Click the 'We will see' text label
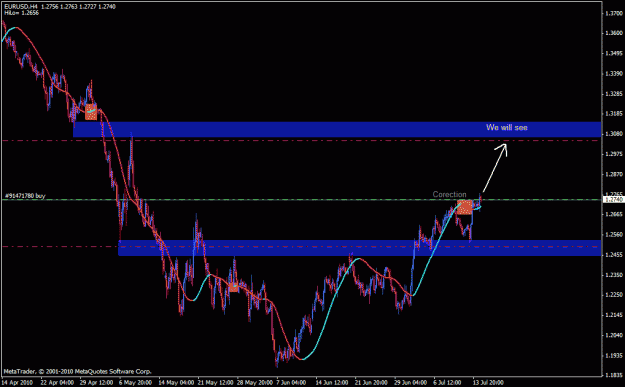Image resolution: width=625 pixels, height=387 pixels. 507,128
